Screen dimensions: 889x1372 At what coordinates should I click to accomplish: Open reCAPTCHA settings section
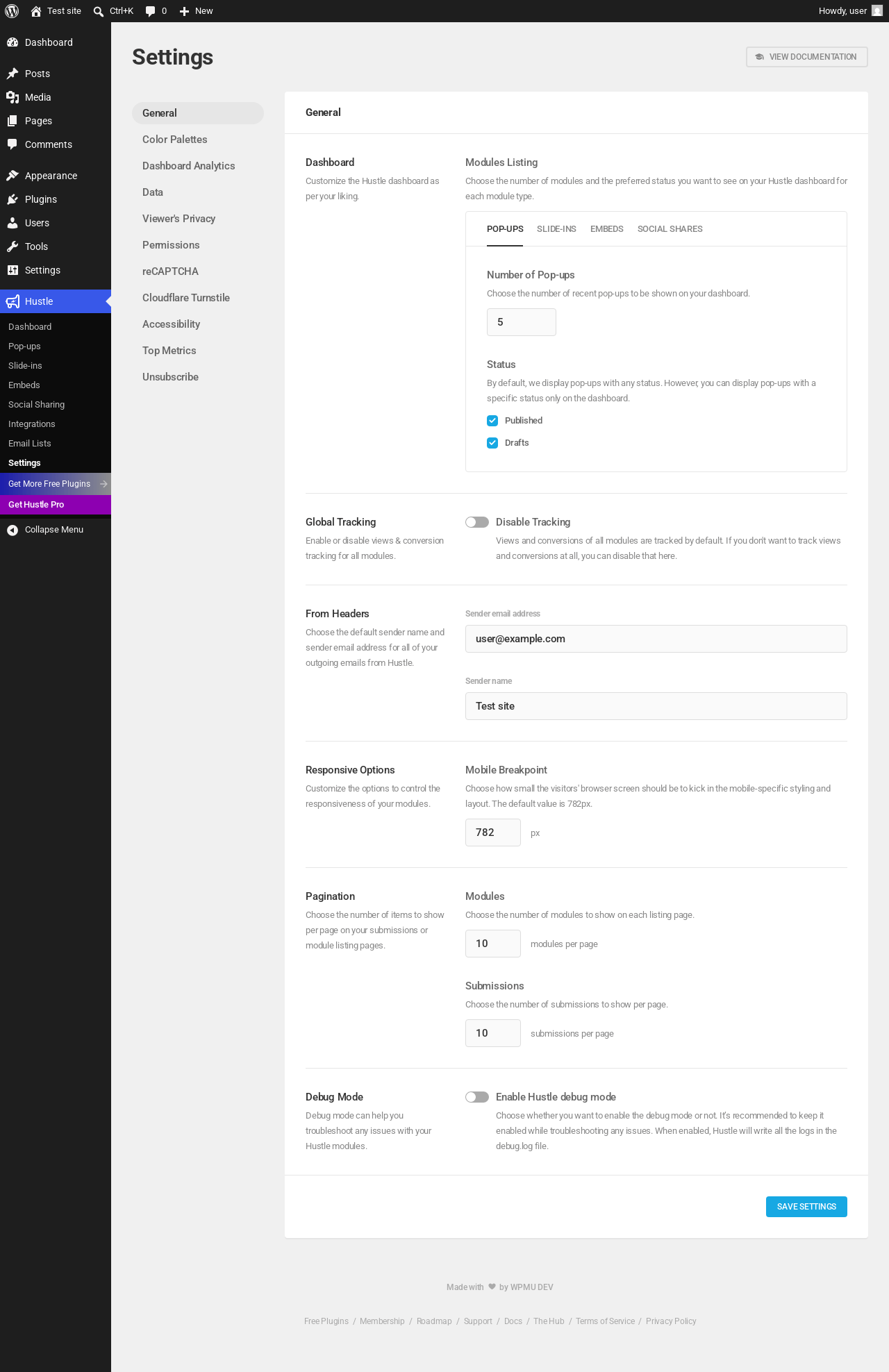pos(198,271)
